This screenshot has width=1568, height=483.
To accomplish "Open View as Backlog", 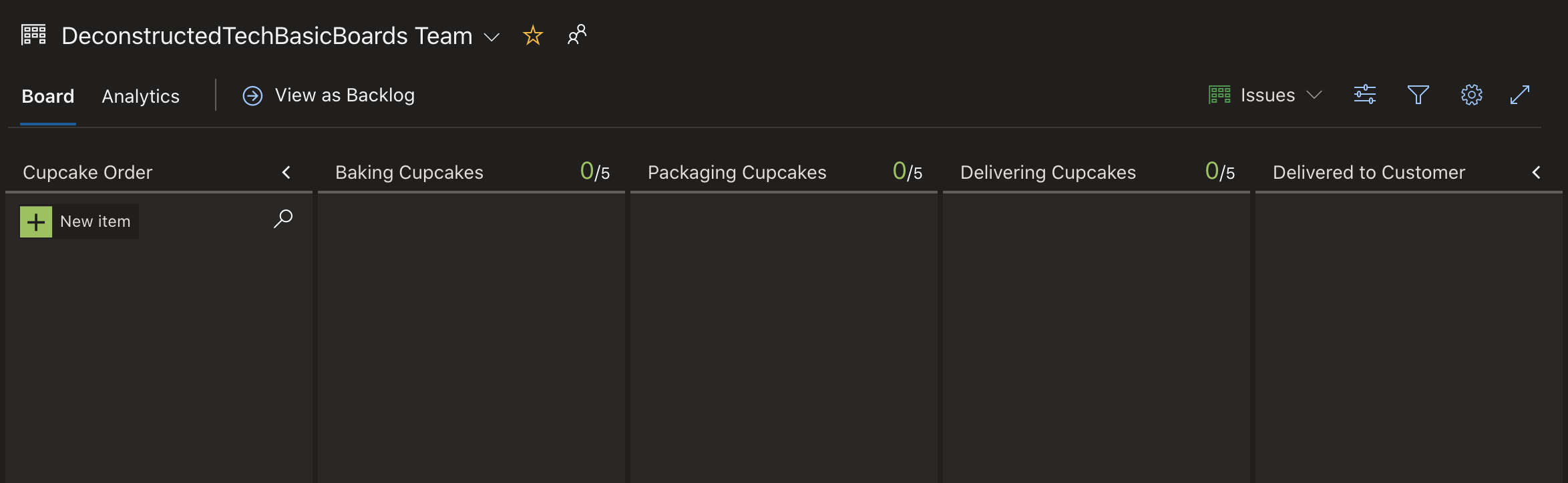I will 344,95.
